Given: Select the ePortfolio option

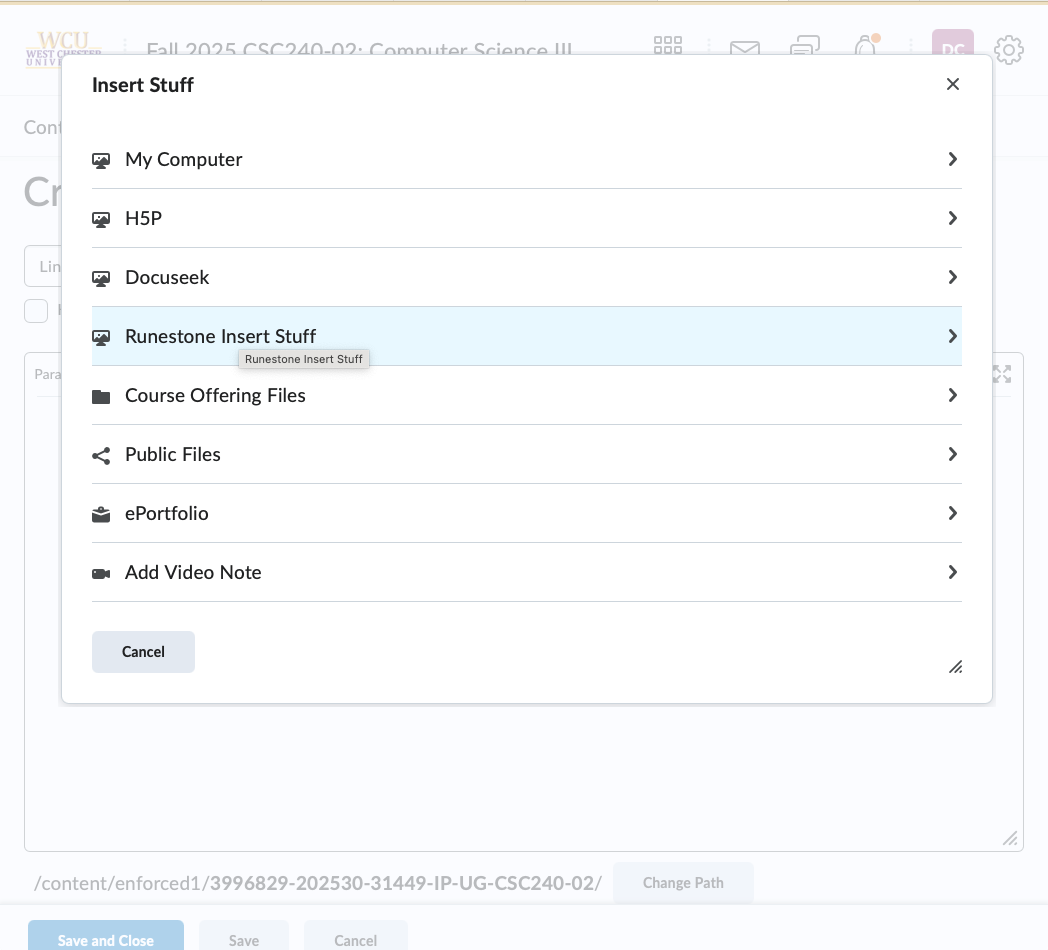Looking at the screenshot, I should [x=167, y=513].
